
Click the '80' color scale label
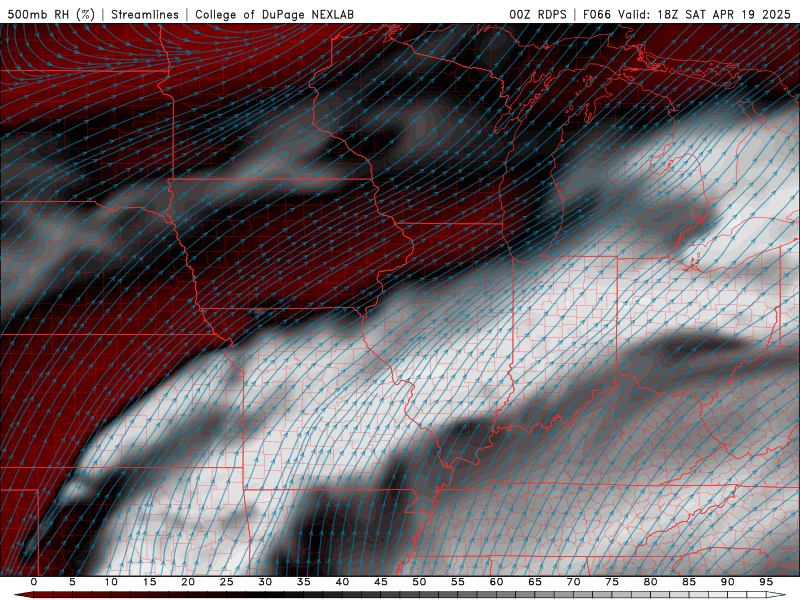pyautogui.click(x=651, y=582)
